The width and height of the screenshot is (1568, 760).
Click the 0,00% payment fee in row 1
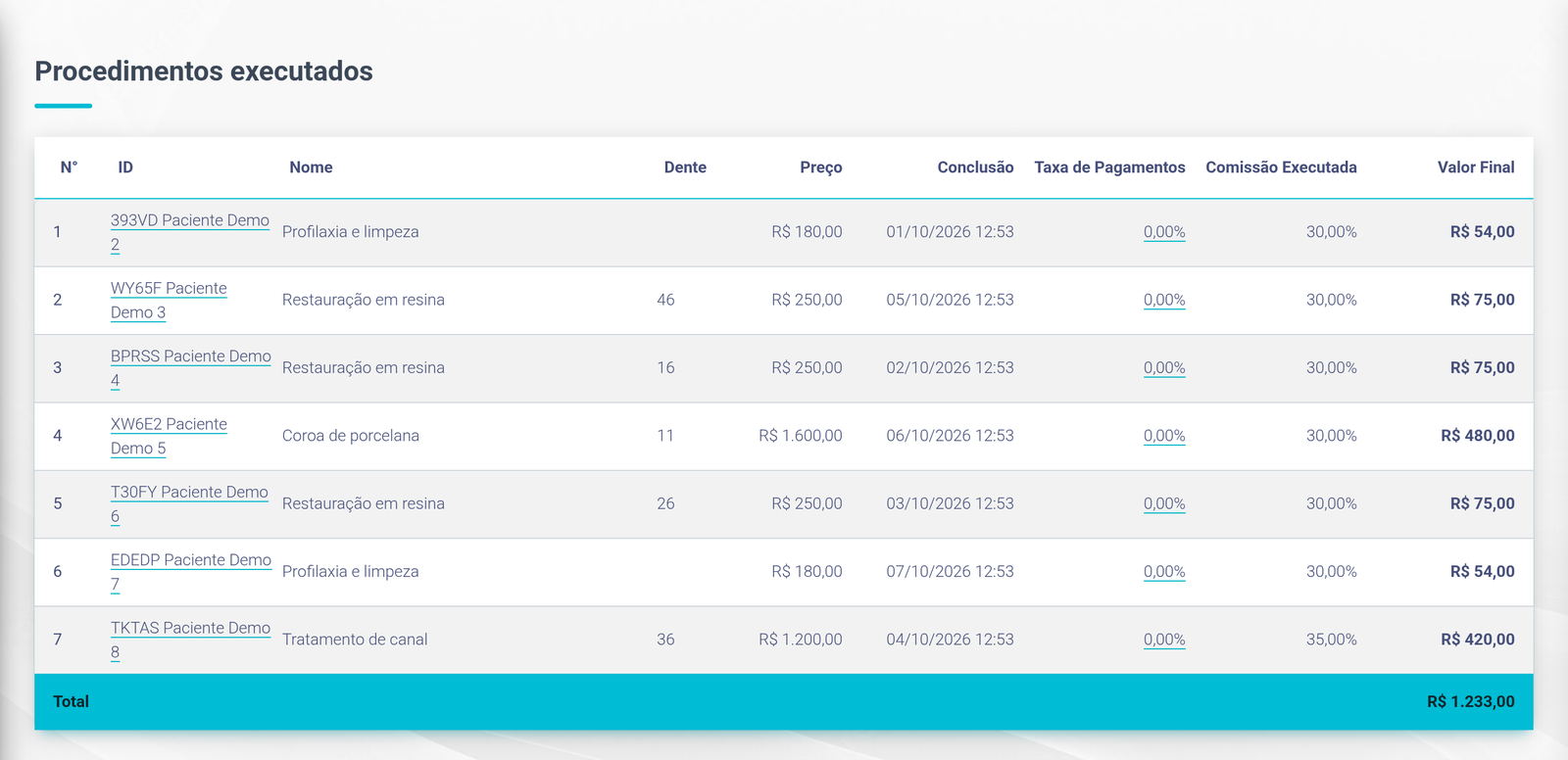pos(1164,232)
